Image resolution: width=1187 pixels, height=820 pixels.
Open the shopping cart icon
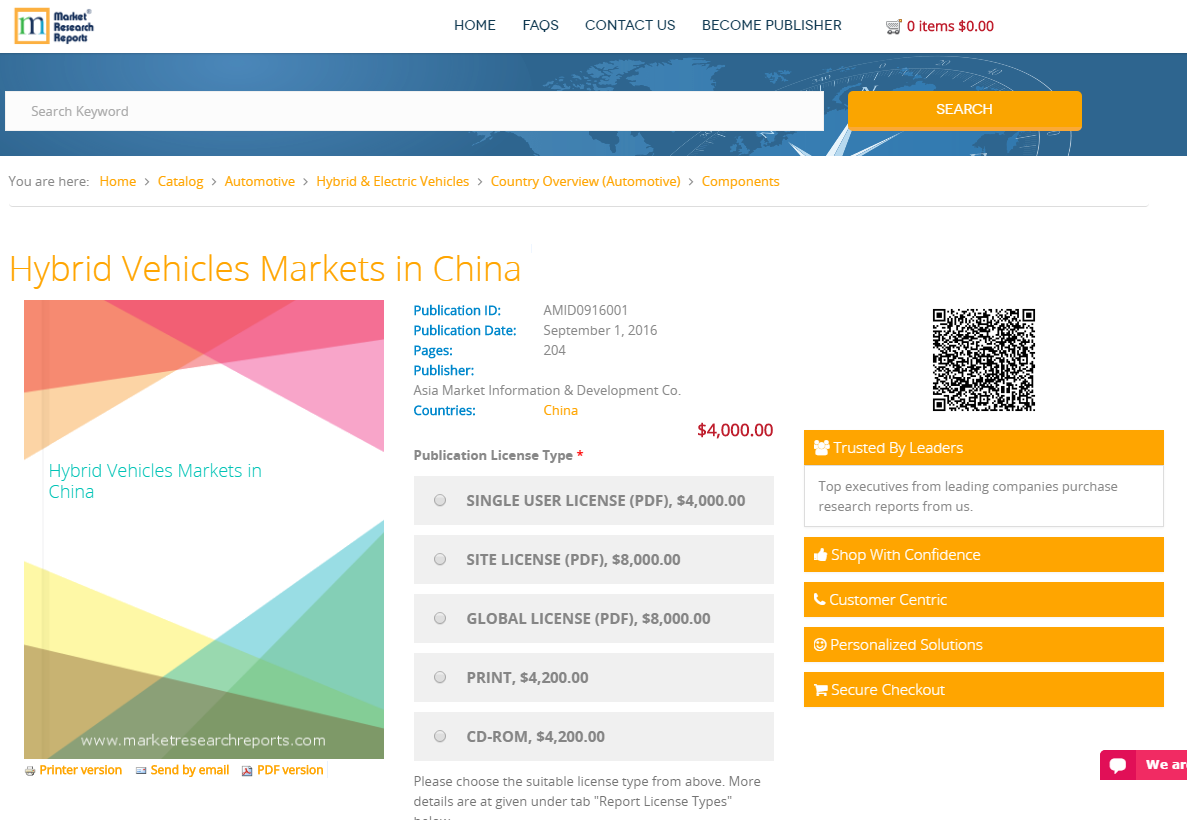(x=893, y=27)
